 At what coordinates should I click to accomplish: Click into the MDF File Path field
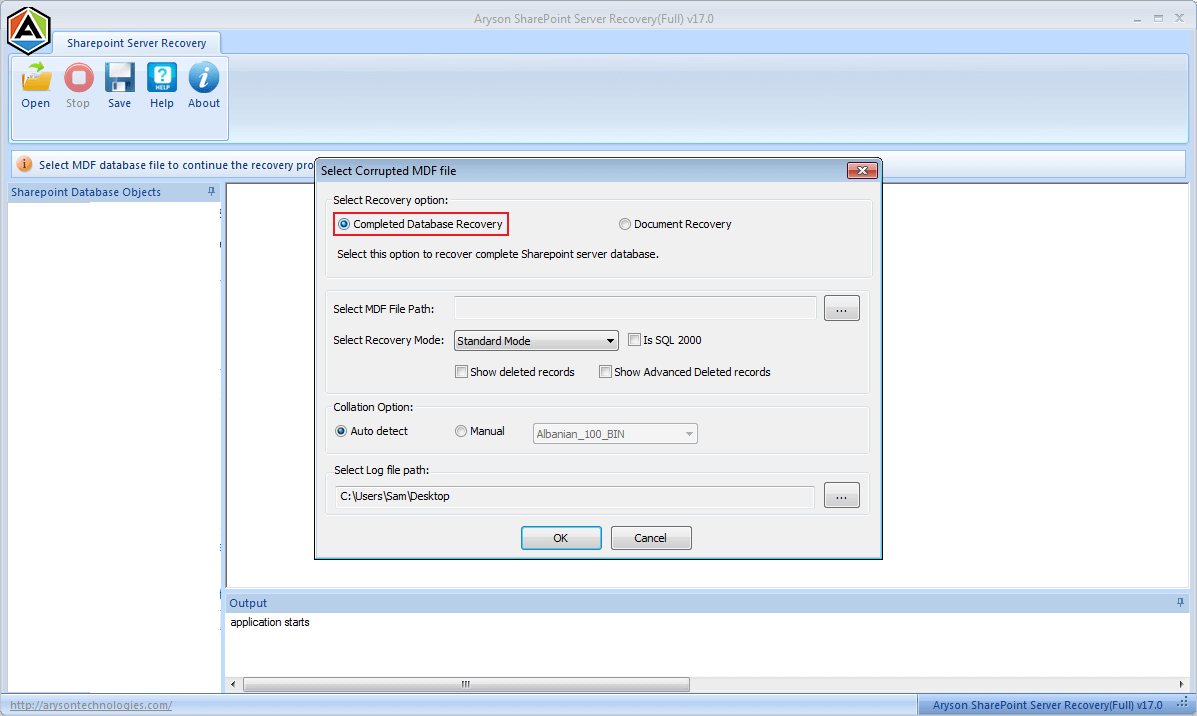tap(635, 308)
